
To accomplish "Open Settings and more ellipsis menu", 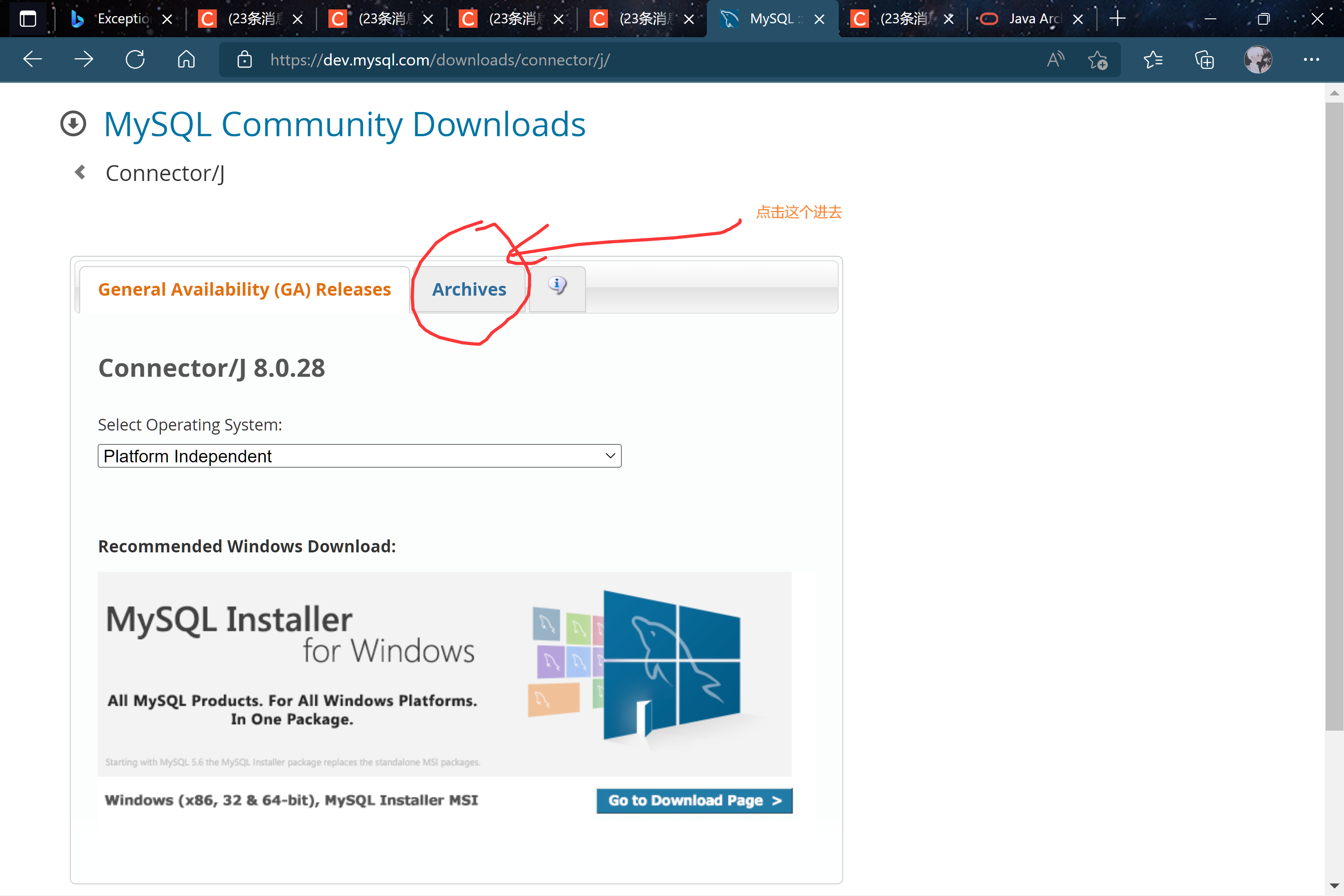I will (1311, 60).
